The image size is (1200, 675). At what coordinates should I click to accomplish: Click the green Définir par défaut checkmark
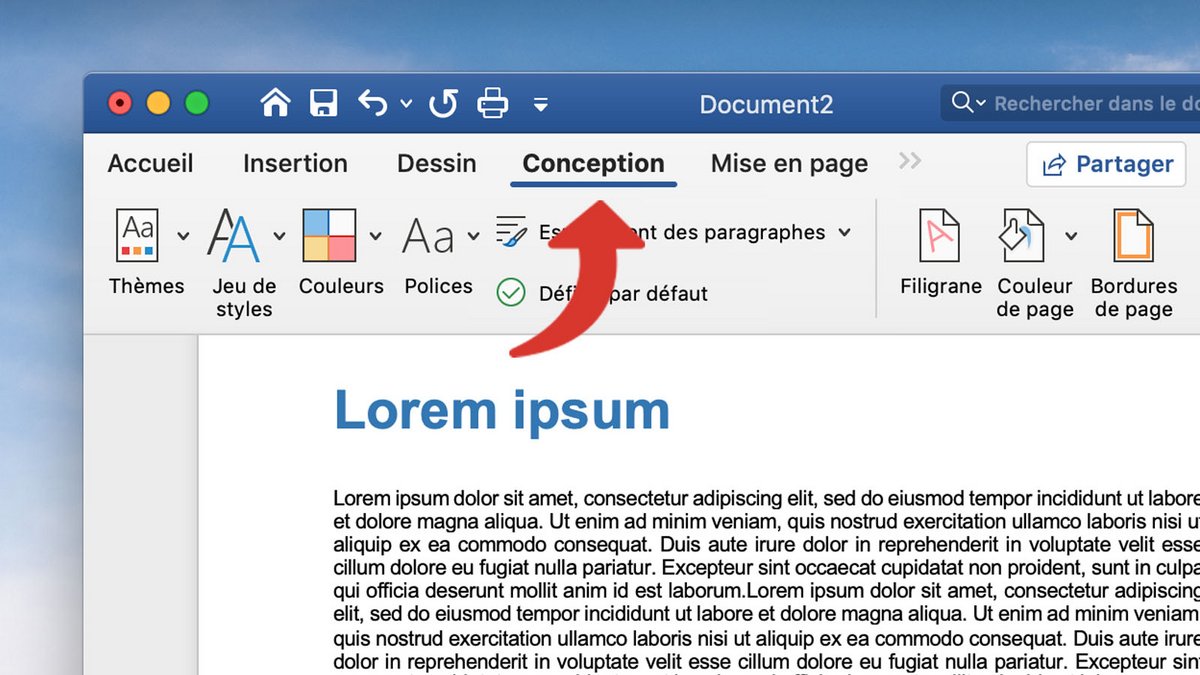point(511,293)
